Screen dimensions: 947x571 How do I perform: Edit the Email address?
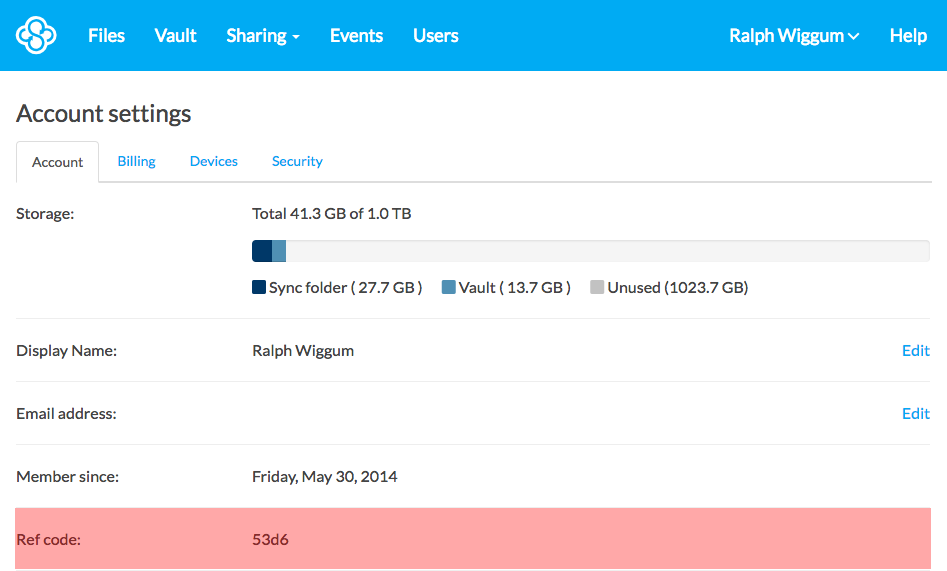tap(915, 414)
